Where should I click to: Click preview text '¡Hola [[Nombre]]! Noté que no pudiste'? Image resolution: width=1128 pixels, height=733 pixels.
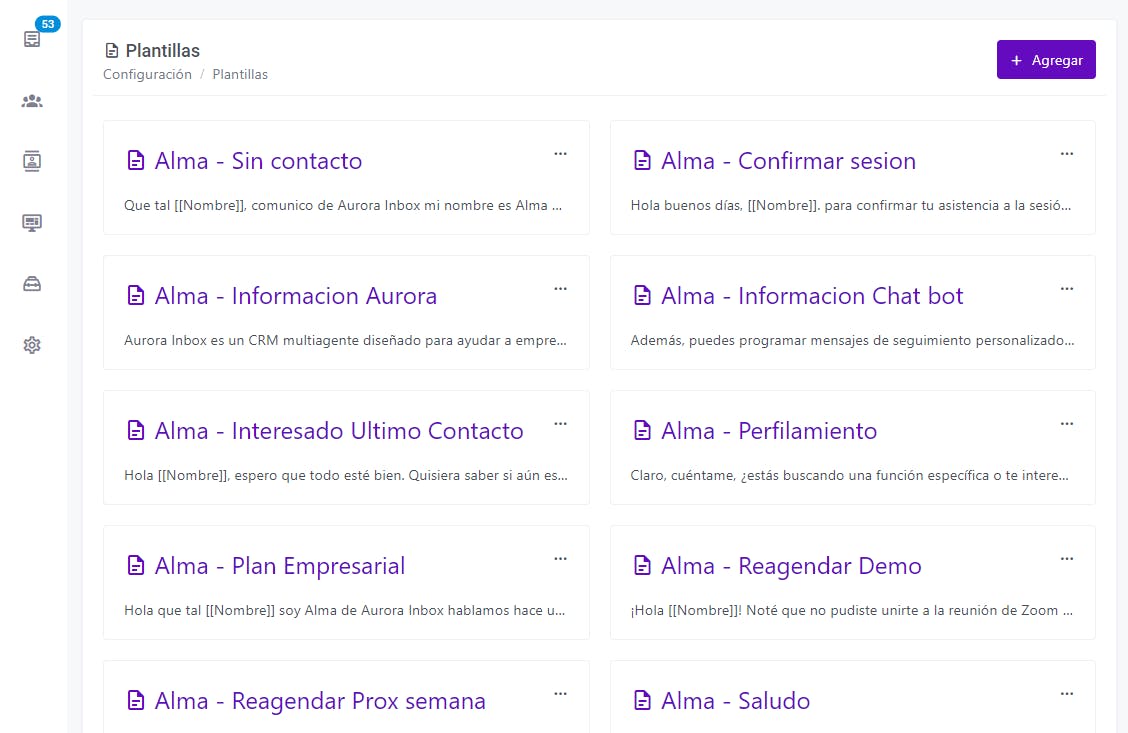852,610
